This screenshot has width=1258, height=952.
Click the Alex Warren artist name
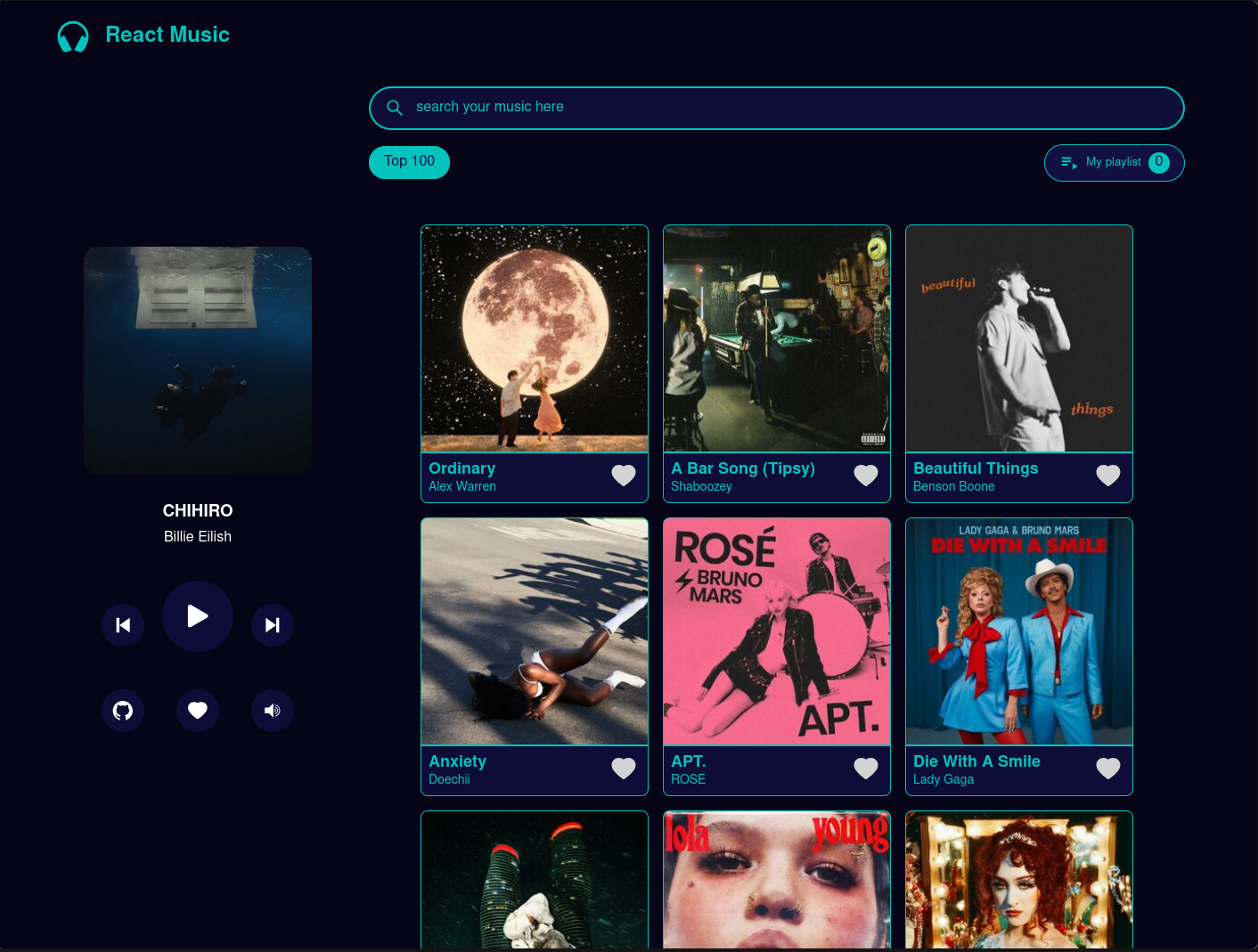click(462, 486)
